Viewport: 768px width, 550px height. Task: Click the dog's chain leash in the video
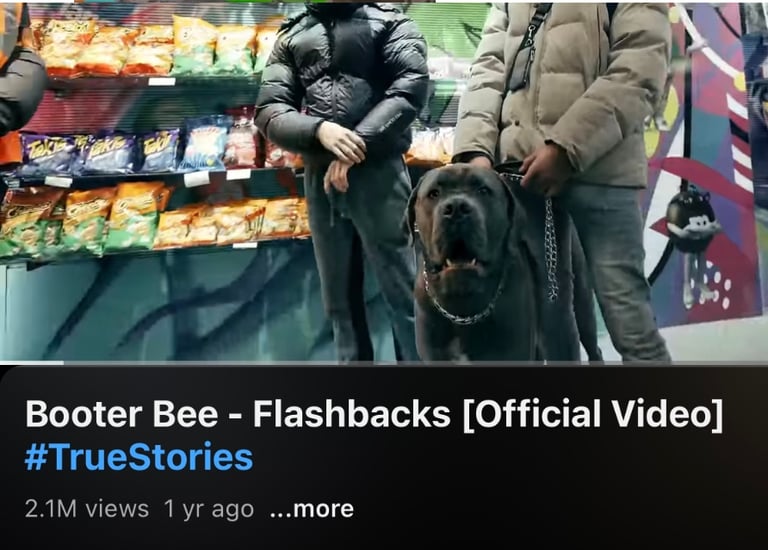tap(551, 250)
